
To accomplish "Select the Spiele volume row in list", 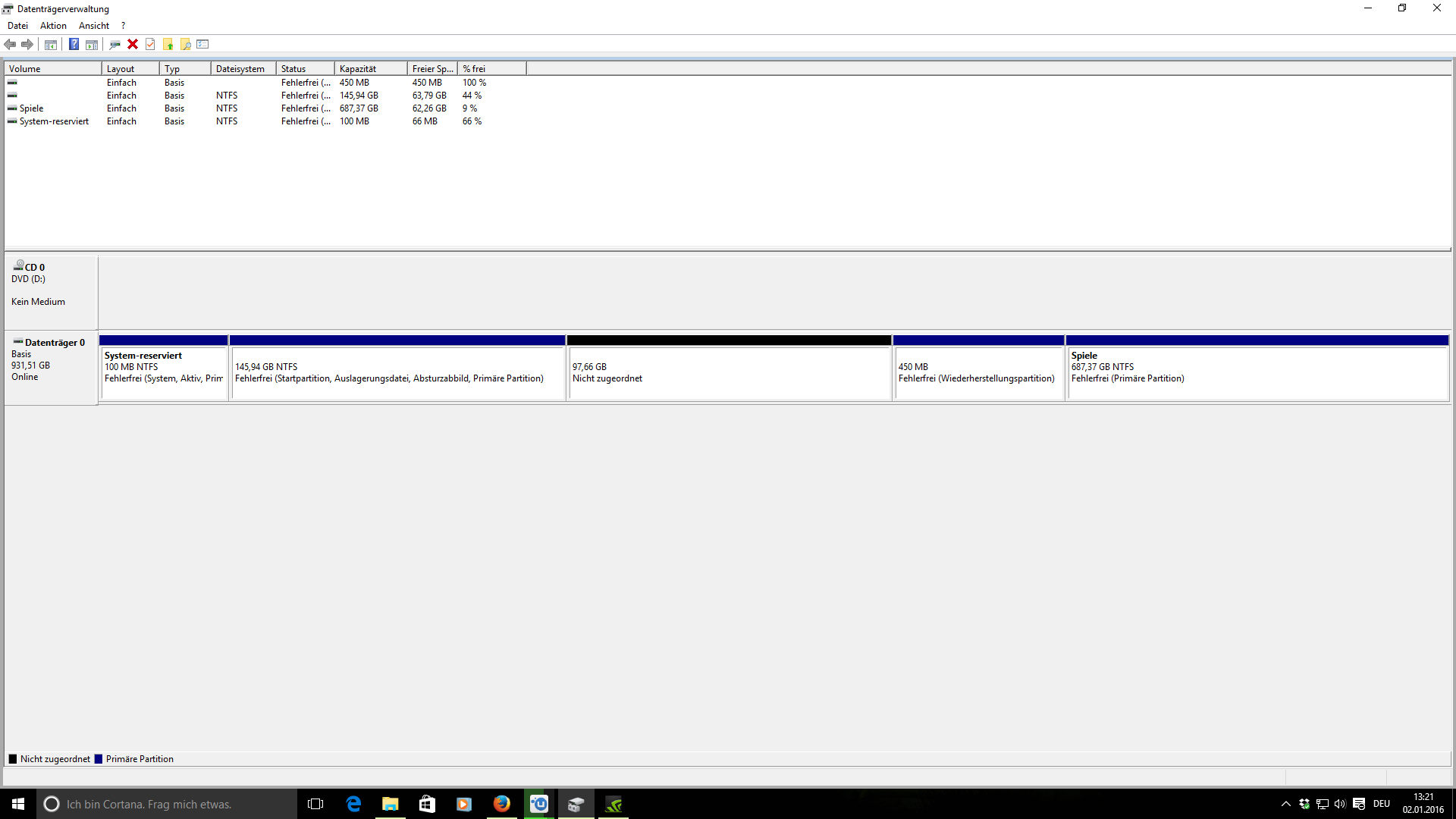I will pyautogui.click(x=32, y=108).
